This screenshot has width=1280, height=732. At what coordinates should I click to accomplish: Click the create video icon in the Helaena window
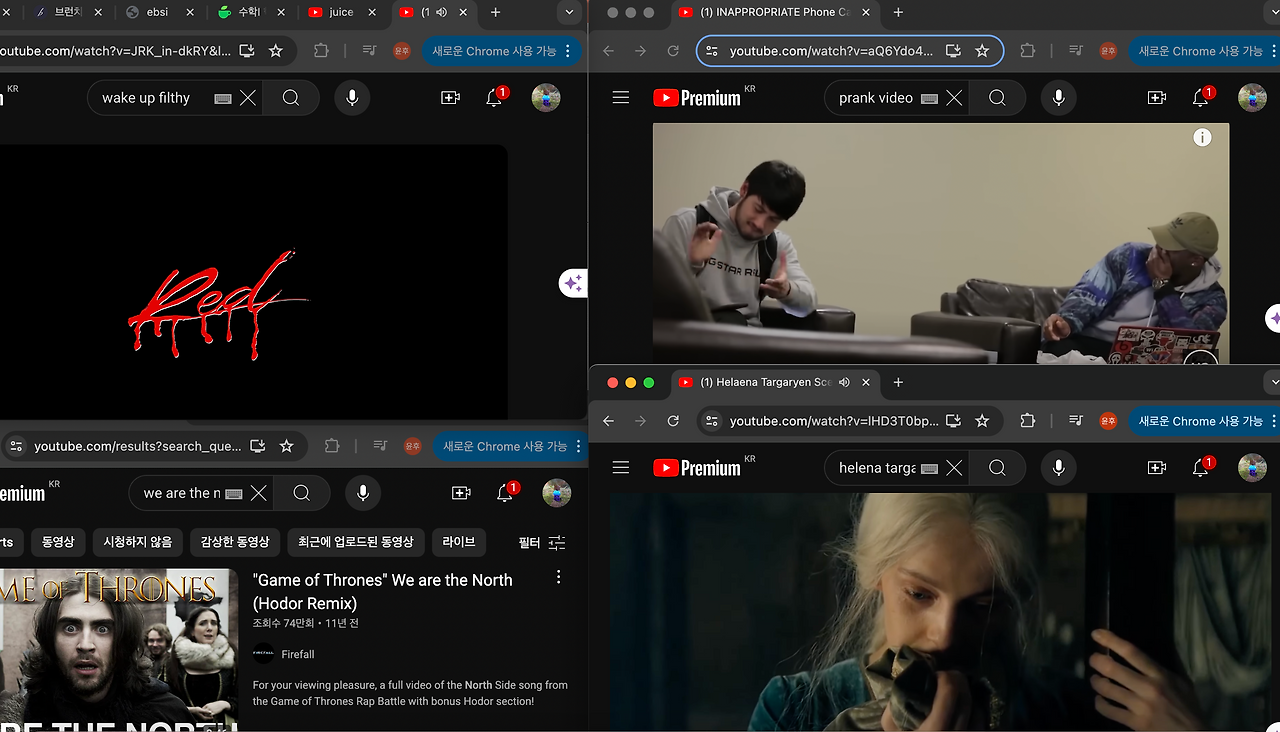point(1157,468)
